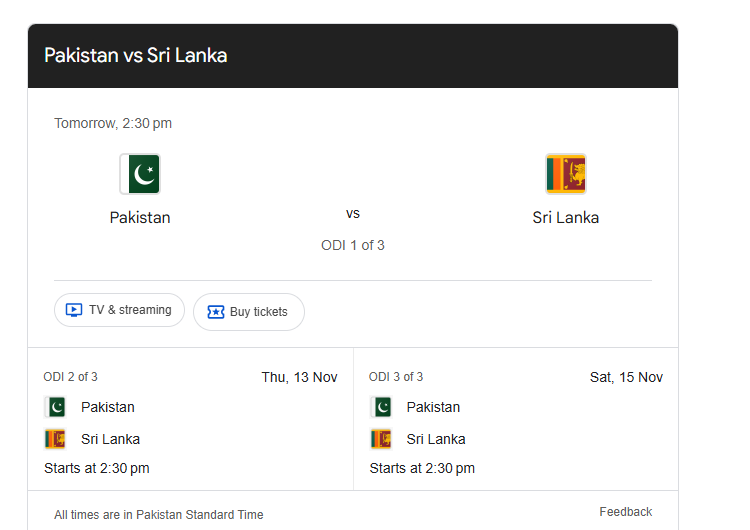Select the Sri Lanka team name in main match

pyautogui.click(x=566, y=217)
